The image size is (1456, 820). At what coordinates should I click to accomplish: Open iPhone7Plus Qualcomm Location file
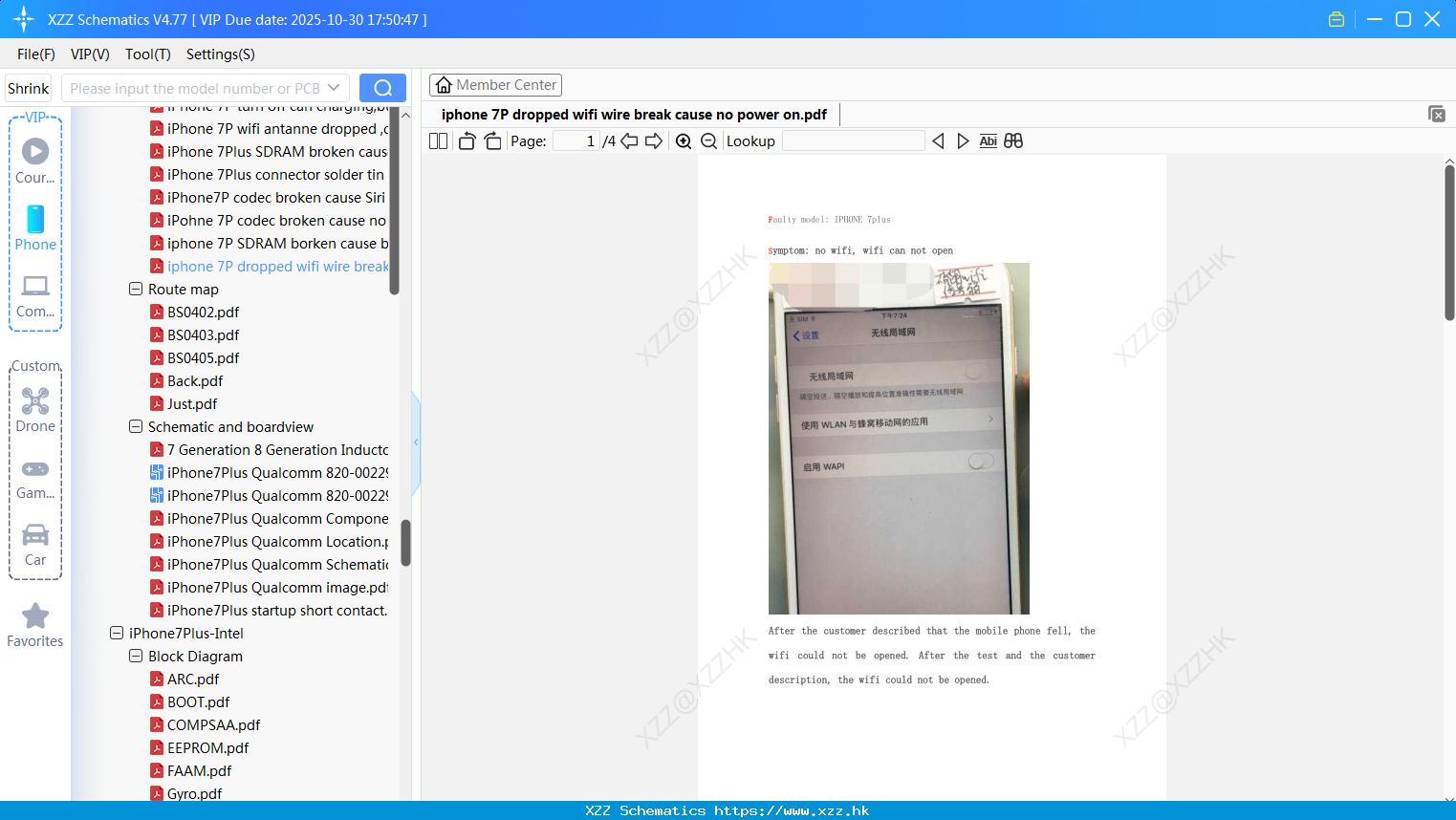click(x=270, y=541)
